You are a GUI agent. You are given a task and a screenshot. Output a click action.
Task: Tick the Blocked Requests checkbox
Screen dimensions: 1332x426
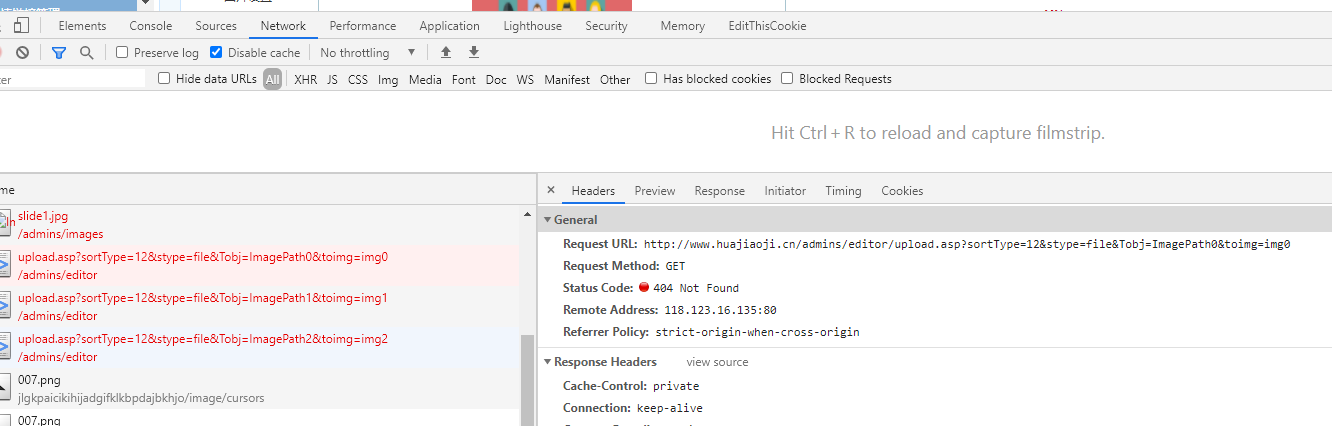point(787,79)
